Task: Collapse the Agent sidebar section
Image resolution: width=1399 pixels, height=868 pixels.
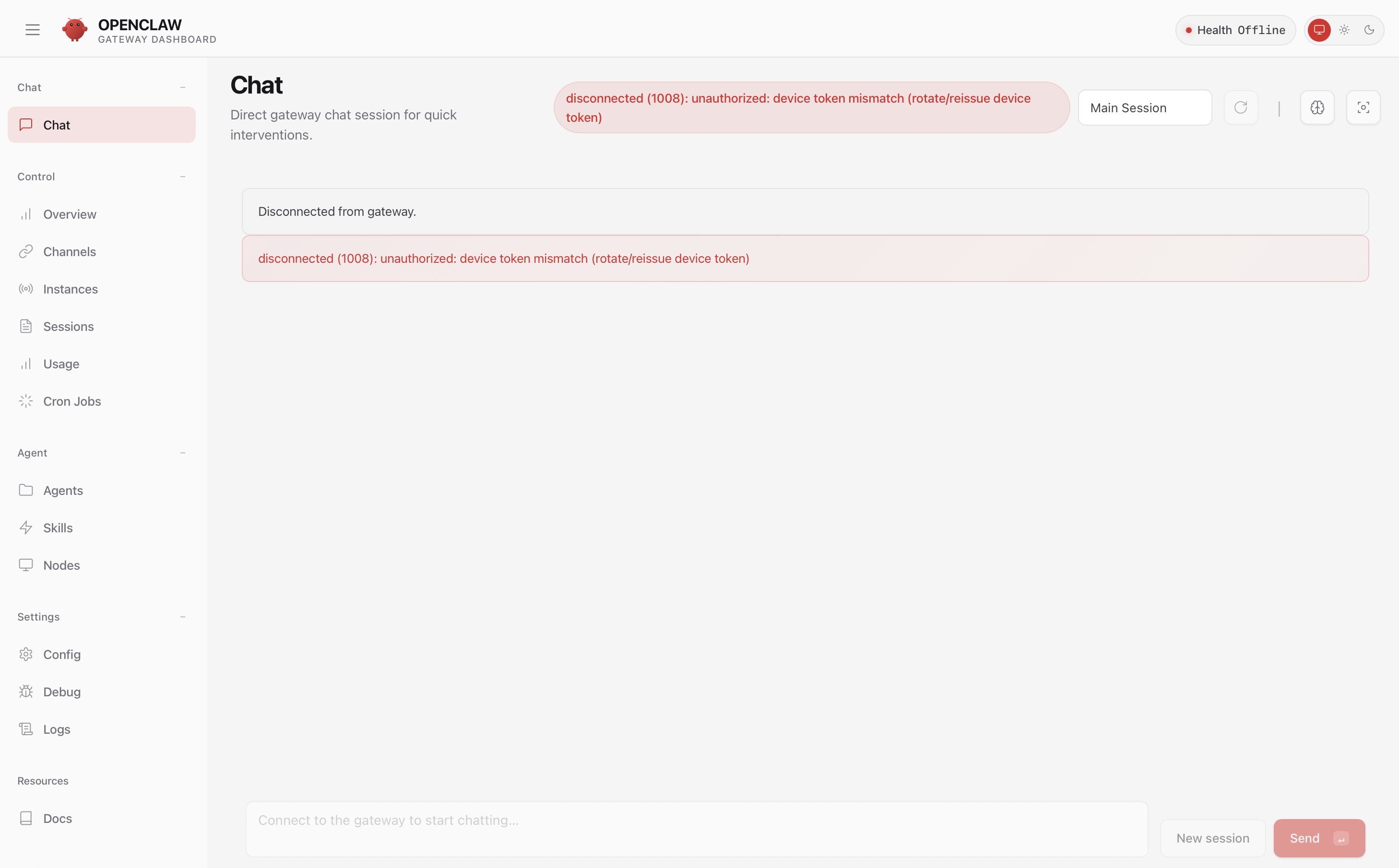Action: coord(183,453)
